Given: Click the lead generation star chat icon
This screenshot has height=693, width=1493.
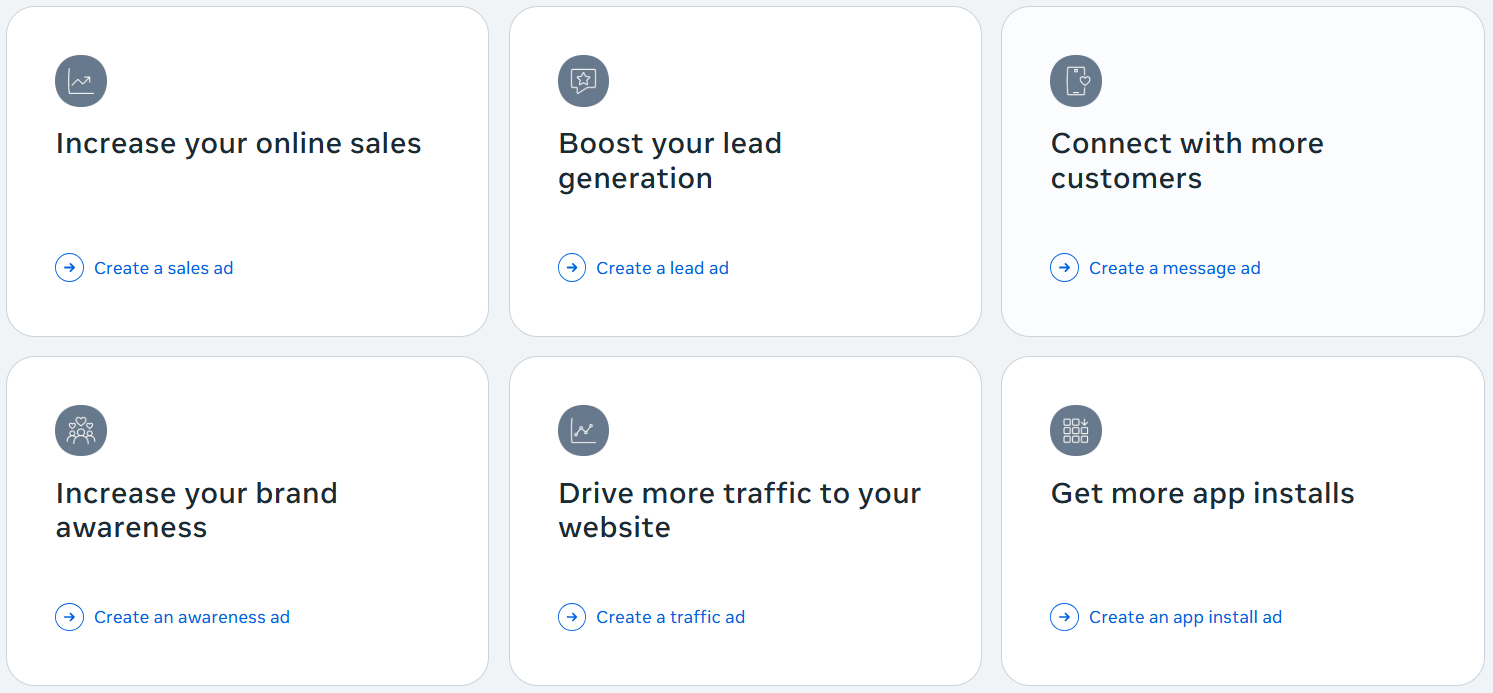Looking at the screenshot, I should (x=583, y=81).
